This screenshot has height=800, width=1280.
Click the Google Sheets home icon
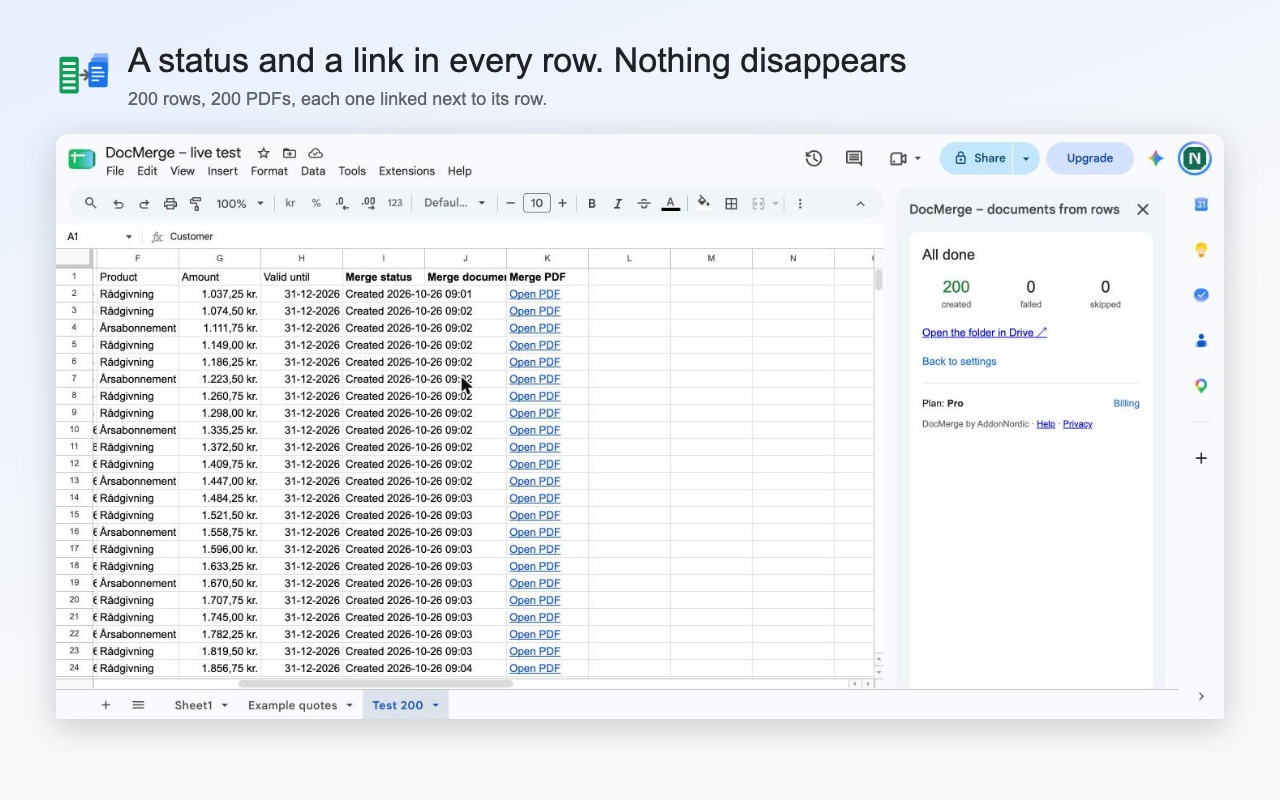82,159
